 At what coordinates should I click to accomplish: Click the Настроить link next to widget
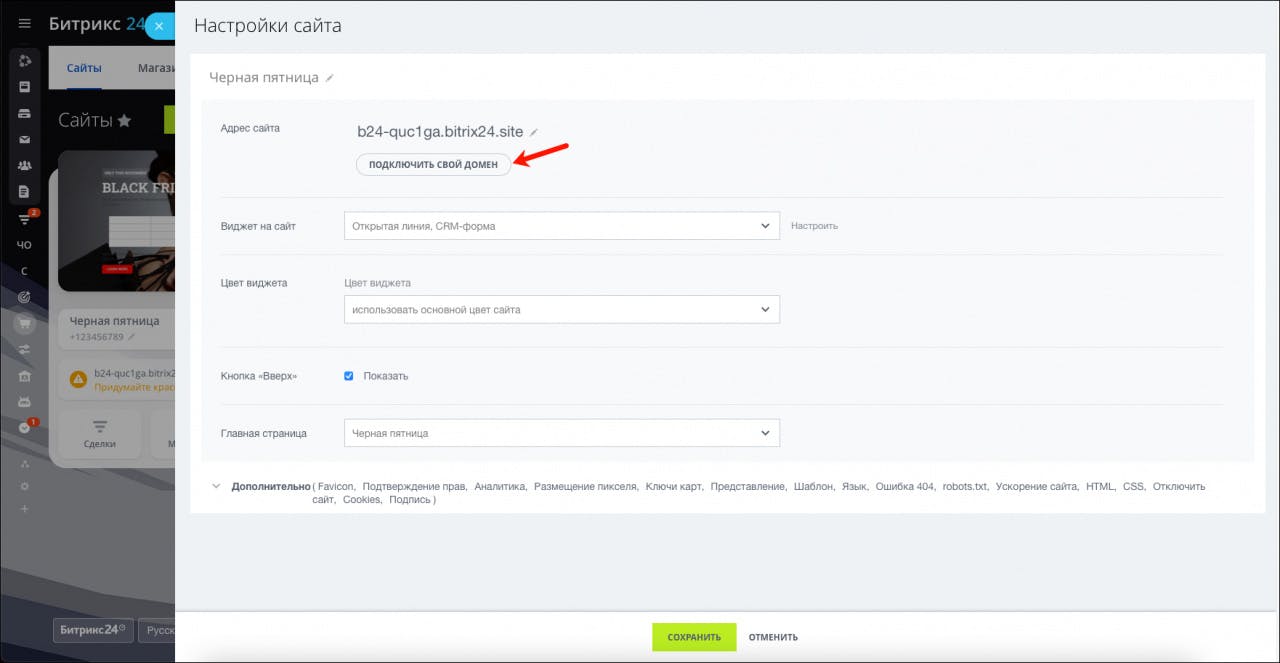pyautogui.click(x=814, y=226)
